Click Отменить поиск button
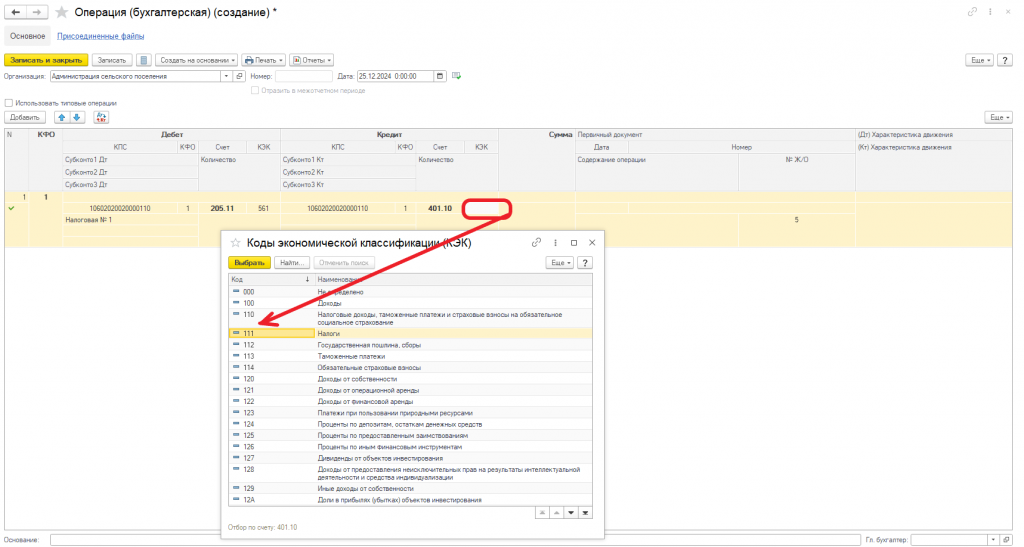1024x547 pixels. pos(344,262)
